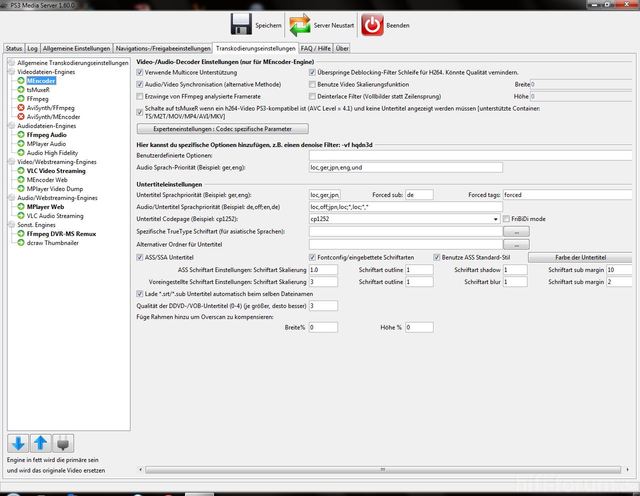Click green icon beside MPlayer Audio

click(21, 143)
